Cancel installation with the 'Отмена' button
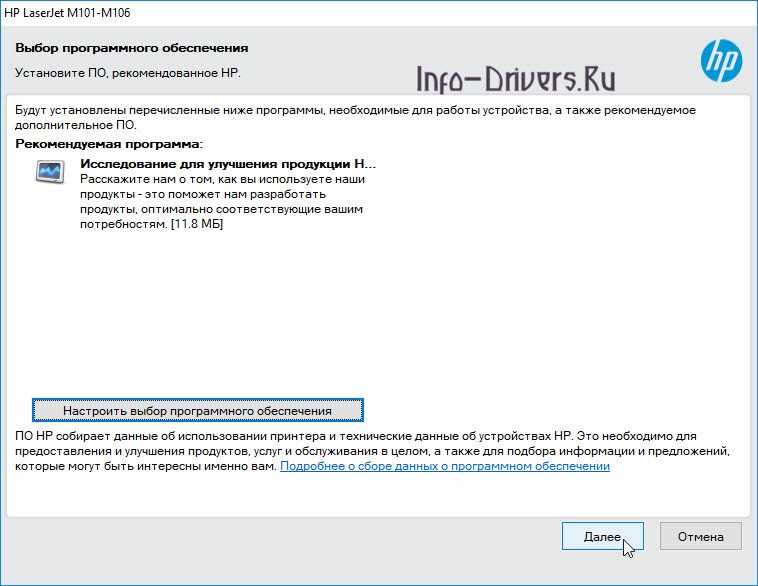 700,536
